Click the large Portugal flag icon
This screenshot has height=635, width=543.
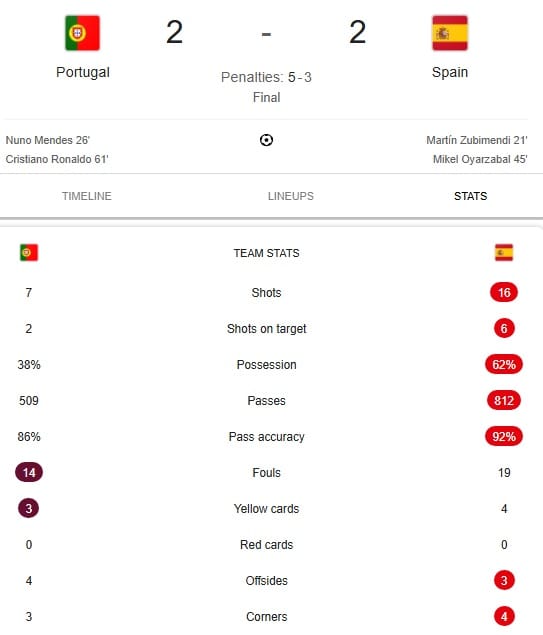82,33
